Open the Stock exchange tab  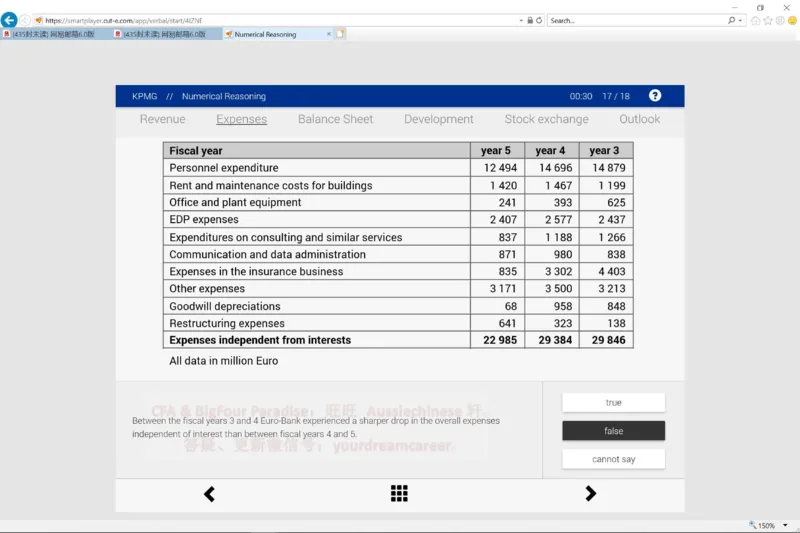point(546,119)
